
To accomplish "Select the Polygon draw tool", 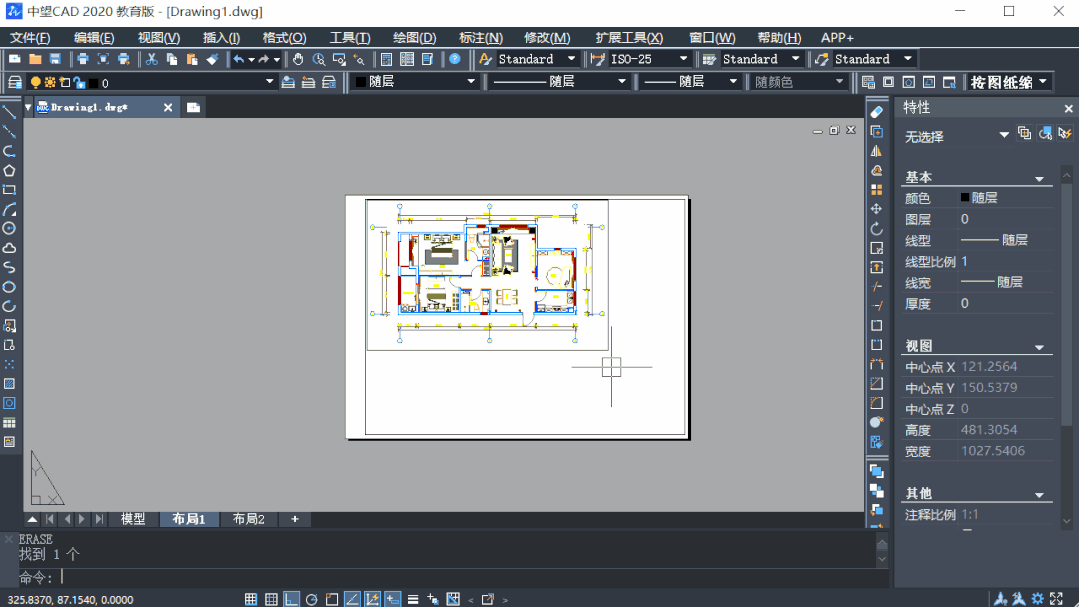I will pos(9,171).
